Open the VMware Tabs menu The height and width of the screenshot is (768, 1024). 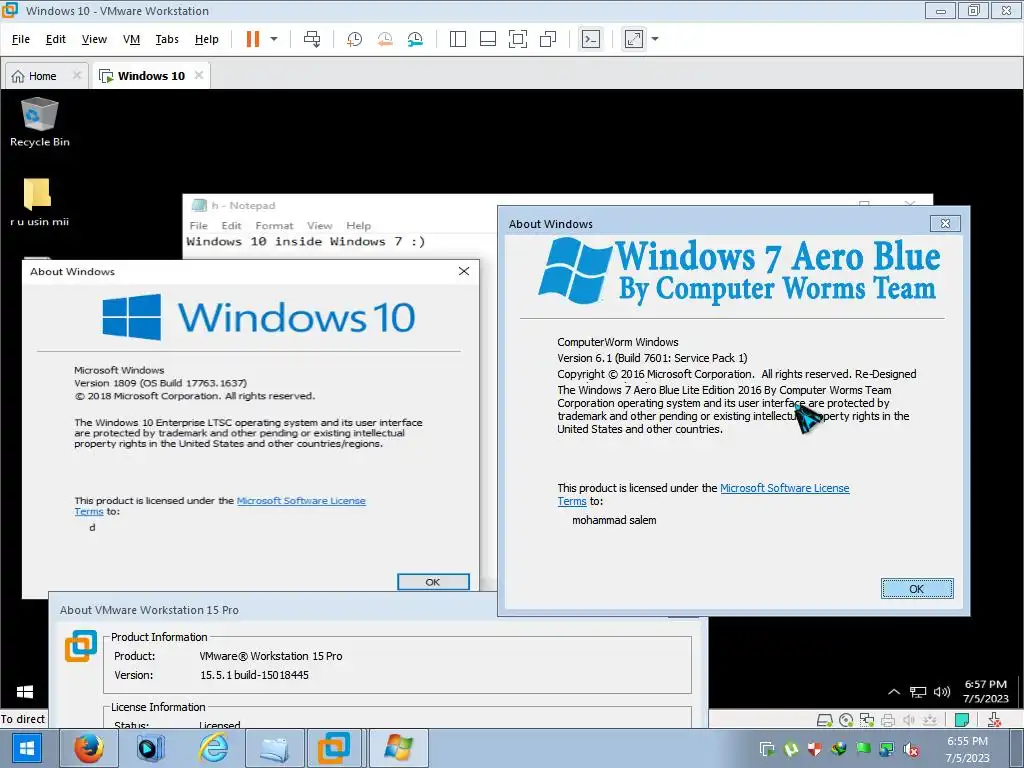tap(167, 39)
